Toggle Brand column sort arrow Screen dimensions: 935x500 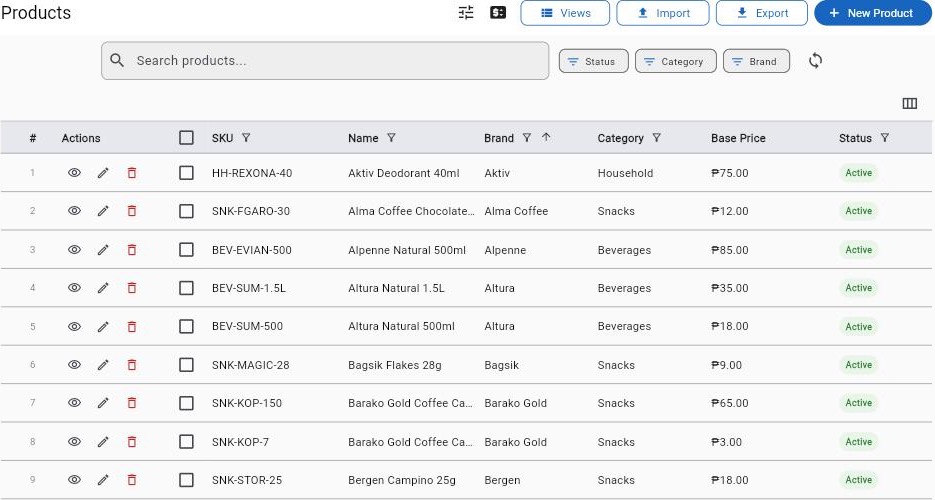(546, 137)
